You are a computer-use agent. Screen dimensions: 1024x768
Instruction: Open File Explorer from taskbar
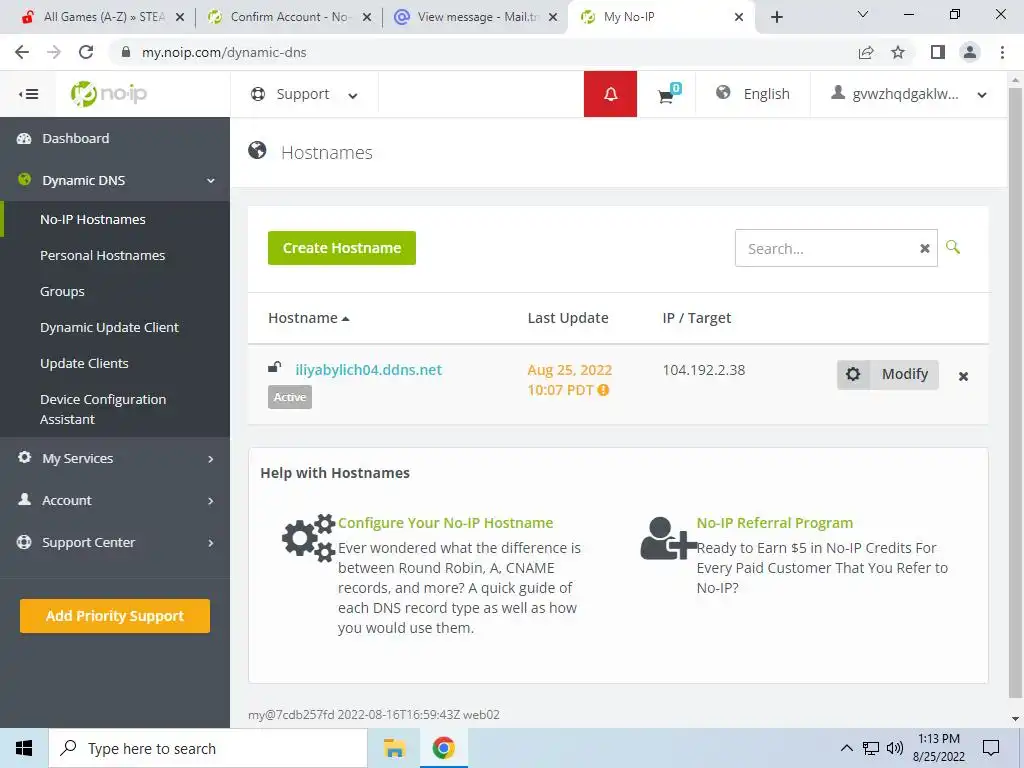point(394,748)
